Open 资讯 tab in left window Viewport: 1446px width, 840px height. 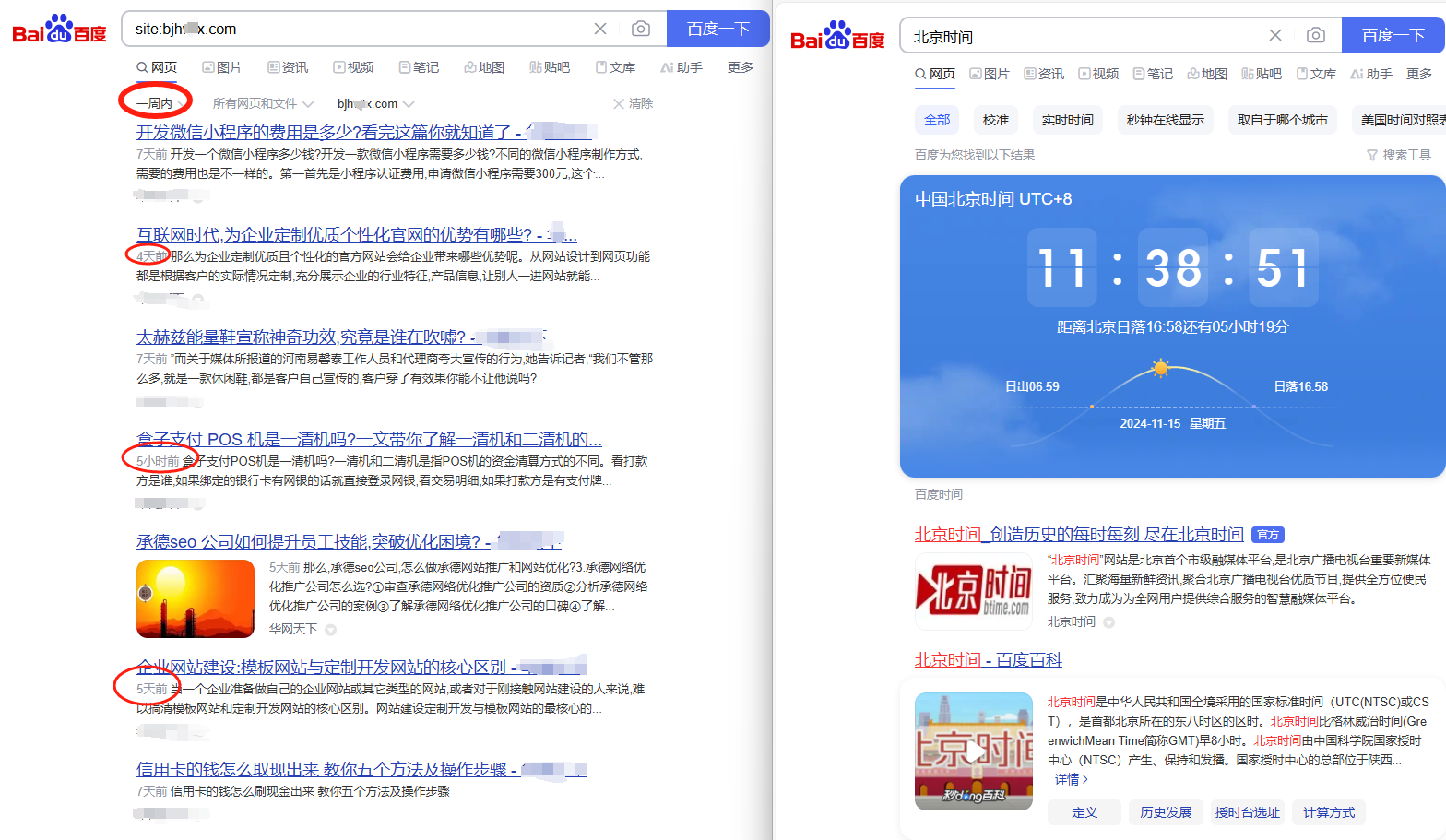coord(288,67)
